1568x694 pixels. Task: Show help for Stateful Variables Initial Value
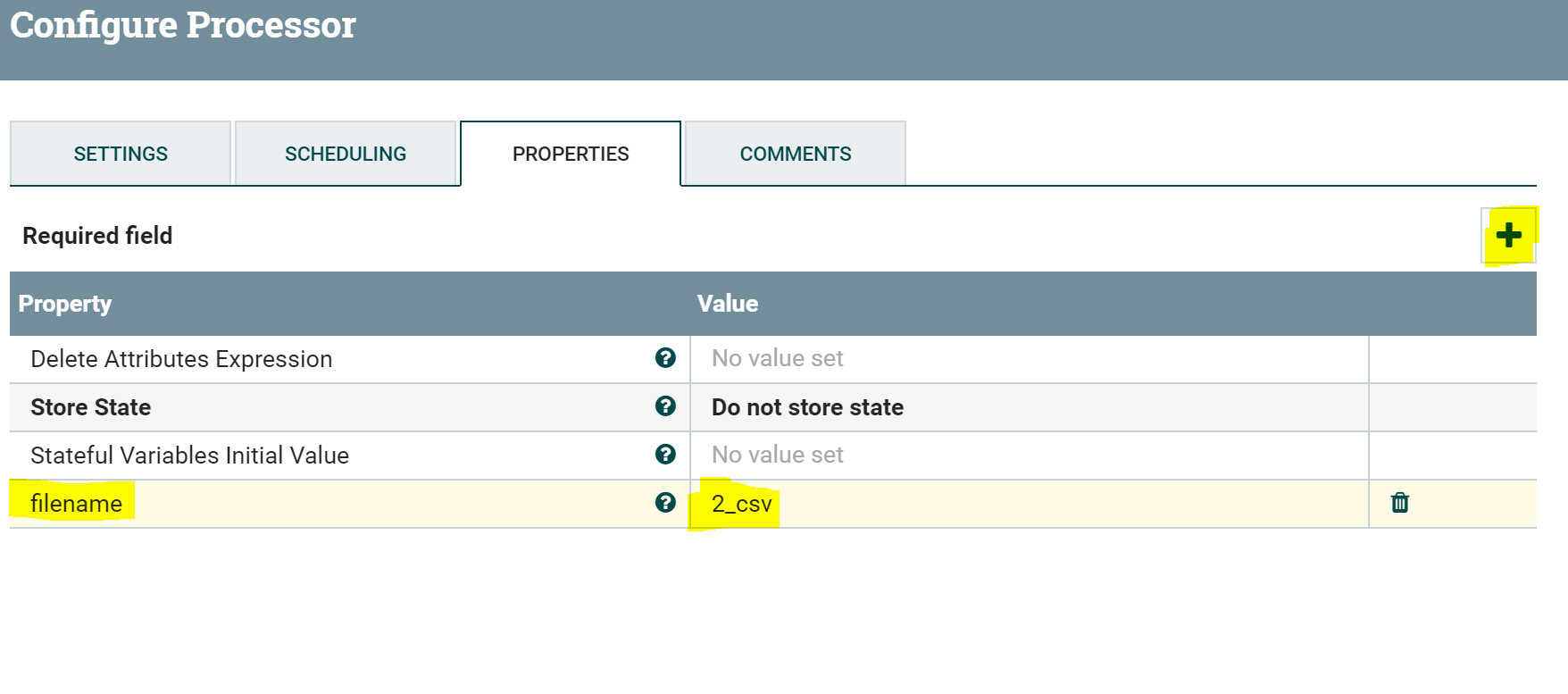point(665,455)
